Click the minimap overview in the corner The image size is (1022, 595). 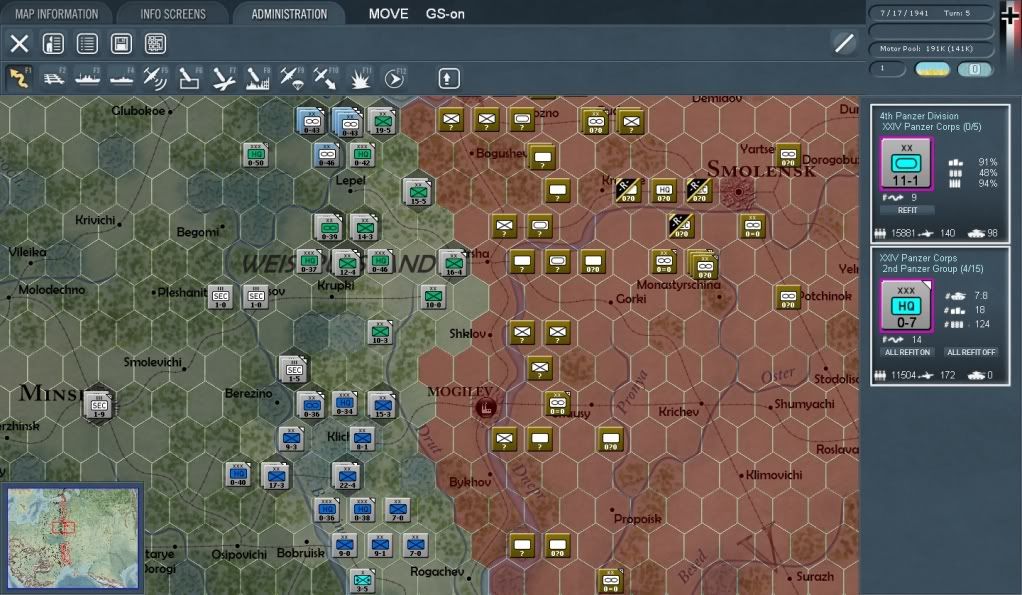[x=72, y=538]
